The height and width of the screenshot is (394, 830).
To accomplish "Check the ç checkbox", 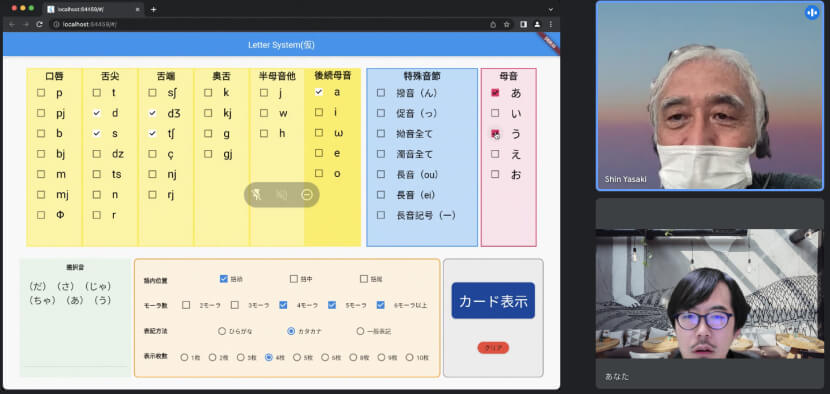I will pyautogui.click(x=152, y=154).
